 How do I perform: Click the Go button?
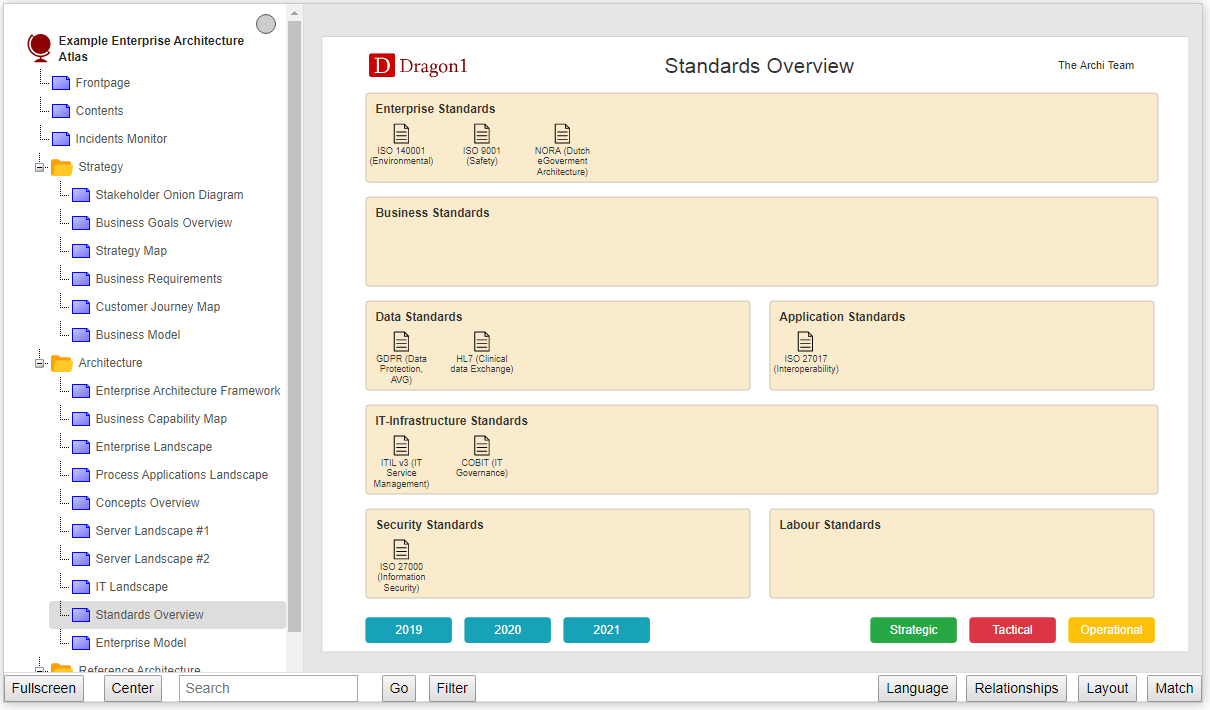point(399,688)
